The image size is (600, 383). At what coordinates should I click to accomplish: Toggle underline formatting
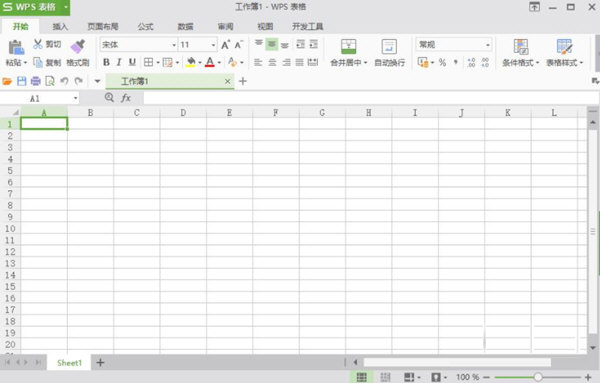pos(132,62)
